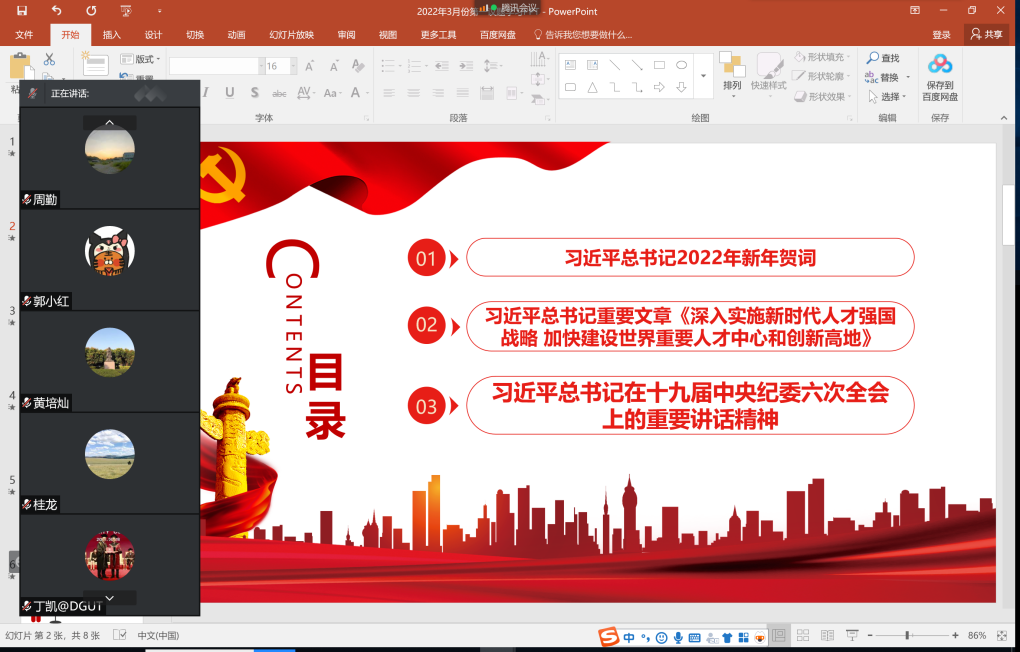Open Arrange (排列) shapes tool
This screenshot has width=1020, height=652.
pos(732,73)
